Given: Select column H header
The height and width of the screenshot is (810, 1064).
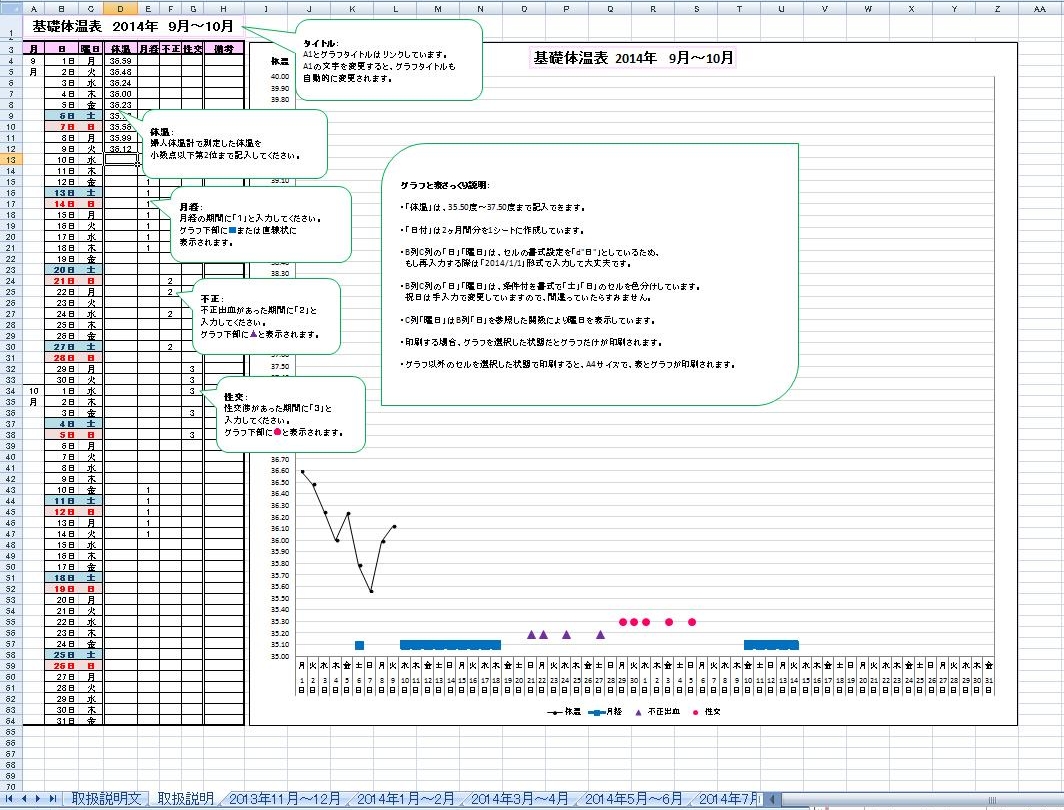Looking at the screenshot, I should pyautogui.click(x=223, y=9).
